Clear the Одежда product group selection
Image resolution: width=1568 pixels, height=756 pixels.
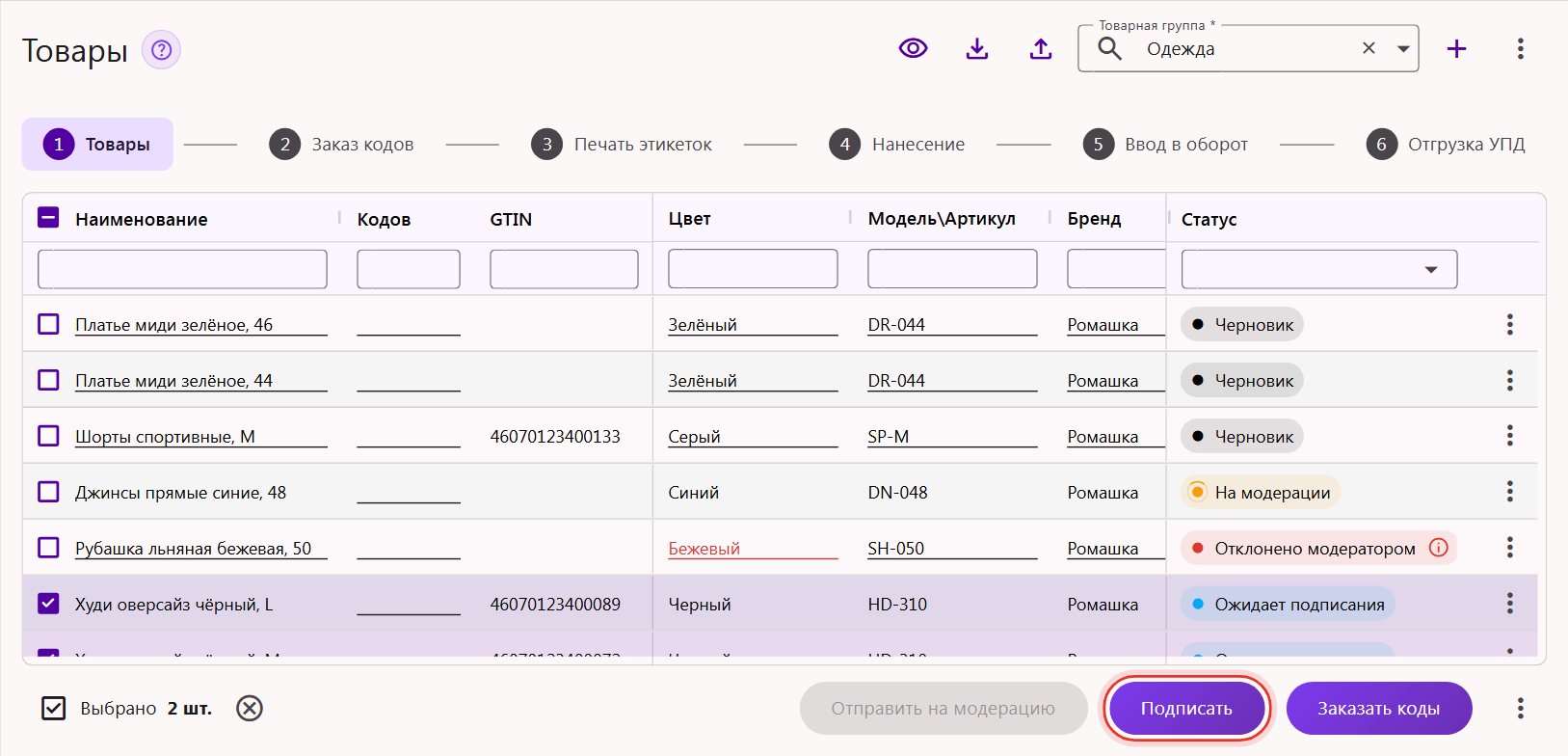(x=1369, y=48)
